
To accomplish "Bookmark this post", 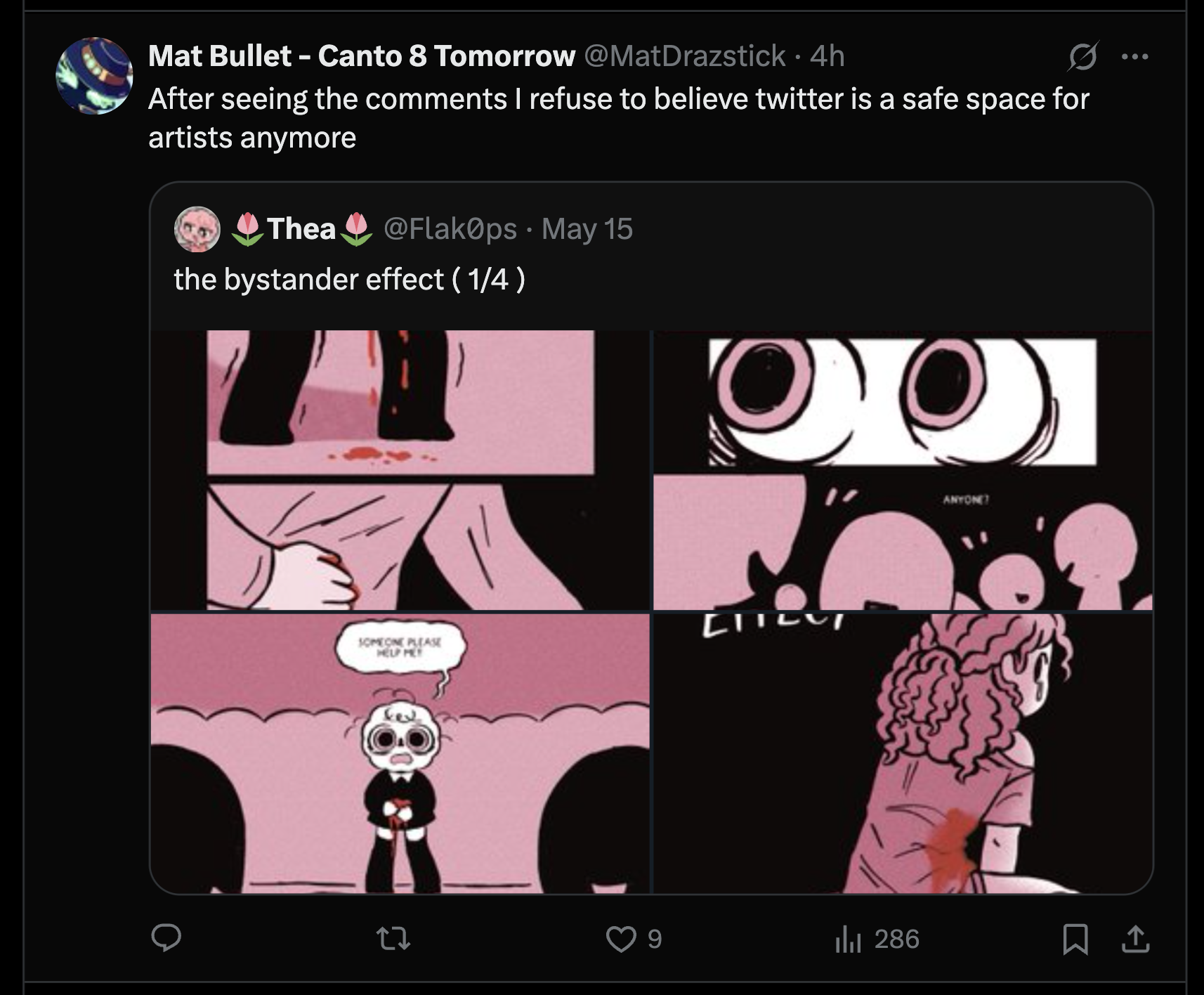I will (x=1075, y=939).
